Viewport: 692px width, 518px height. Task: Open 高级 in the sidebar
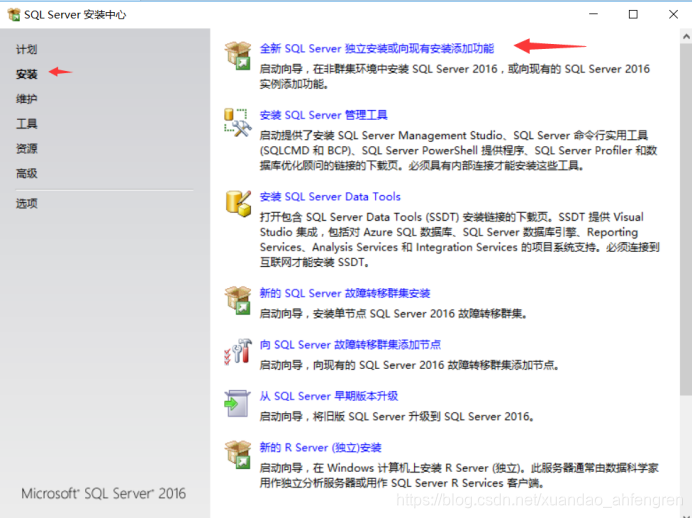[26, 173]
